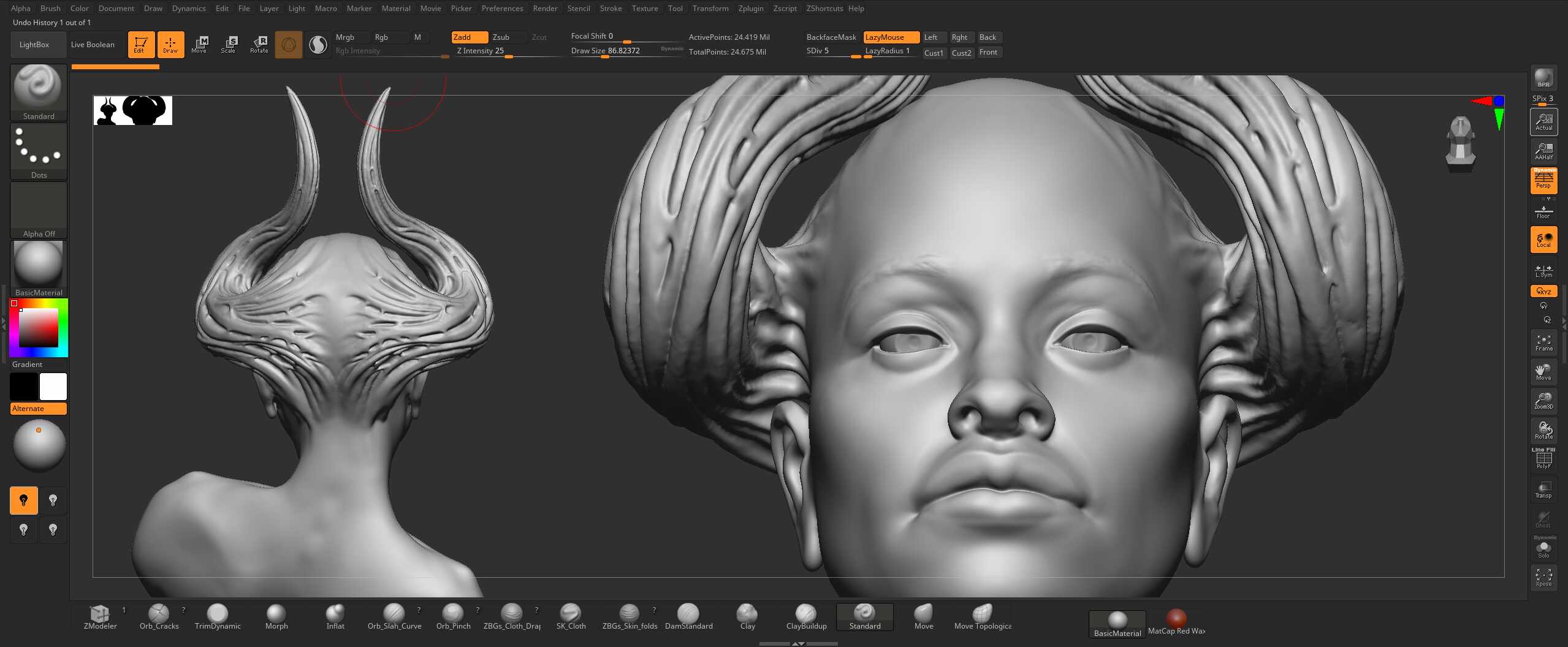The width and height of the screenshot is (1568, 647).
Task: Click the Rotate view icon on right shelf
Action: tap(1543, 430)
